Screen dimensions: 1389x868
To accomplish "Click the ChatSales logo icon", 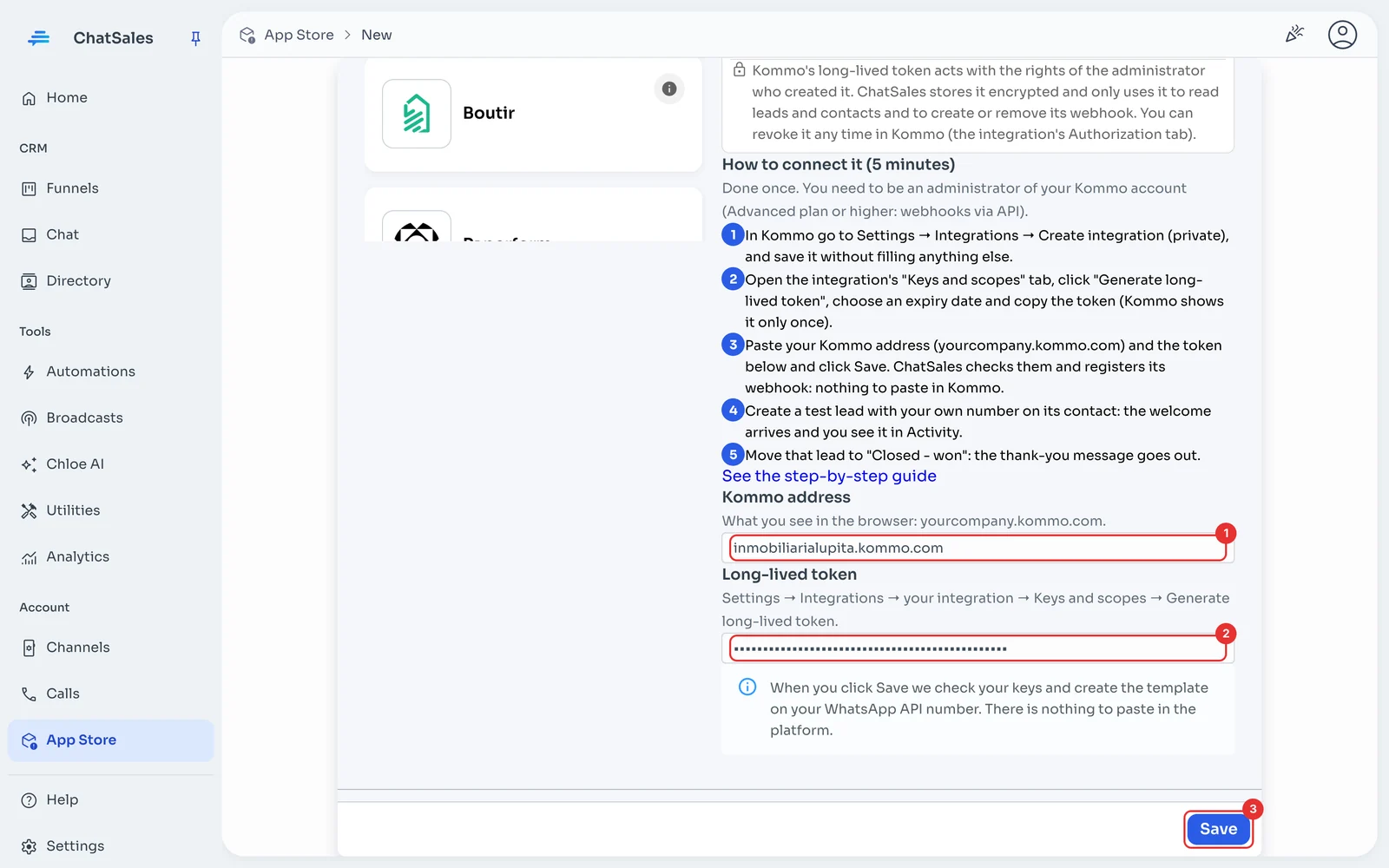I will 38,38.
